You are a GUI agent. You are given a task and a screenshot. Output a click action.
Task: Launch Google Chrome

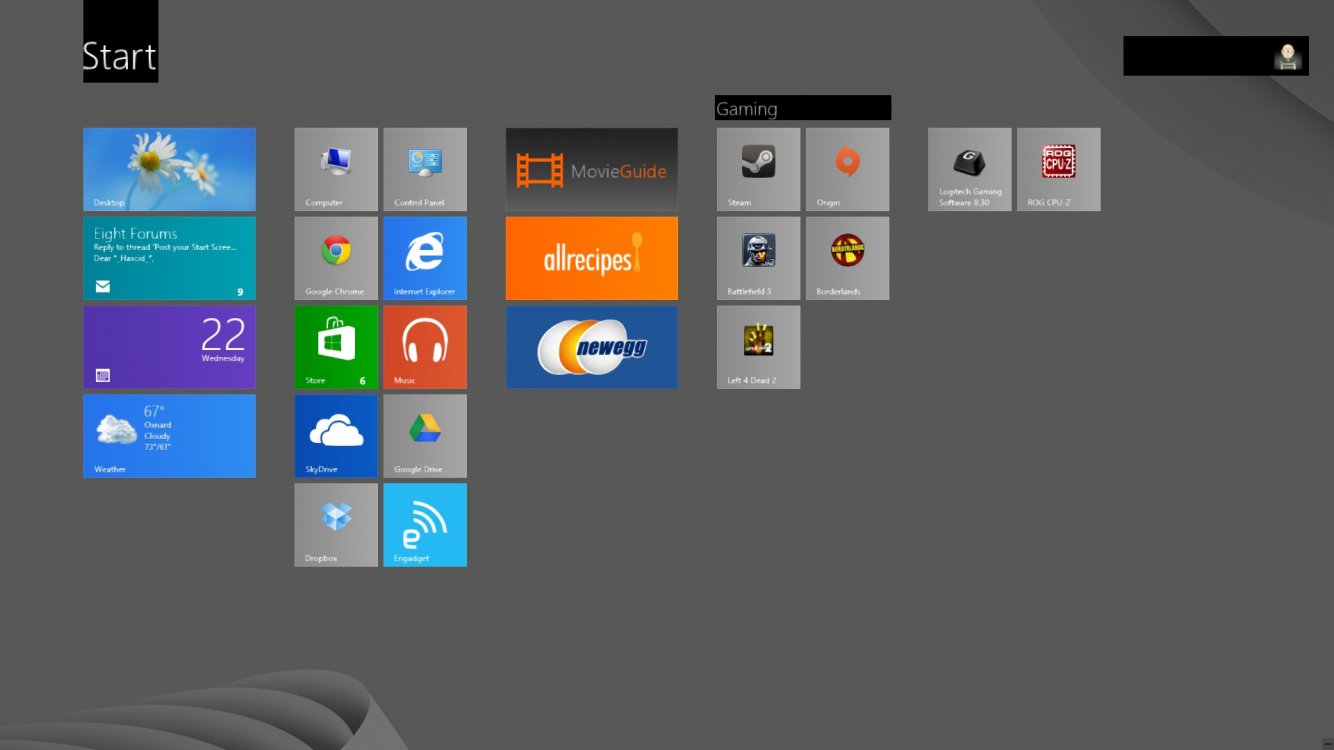pos(336,258)
